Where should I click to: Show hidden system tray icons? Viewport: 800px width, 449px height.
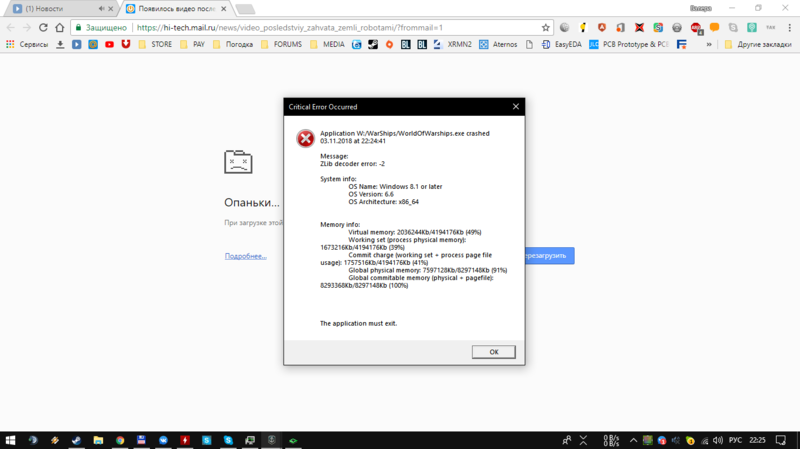(x=633, y=440)
